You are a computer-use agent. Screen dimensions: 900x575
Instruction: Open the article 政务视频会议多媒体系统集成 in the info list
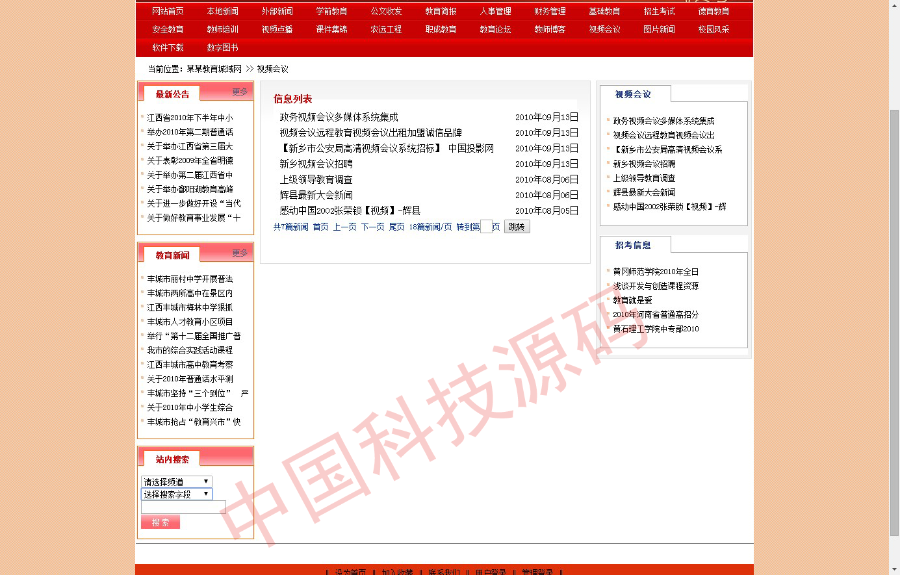click(338, 117)
